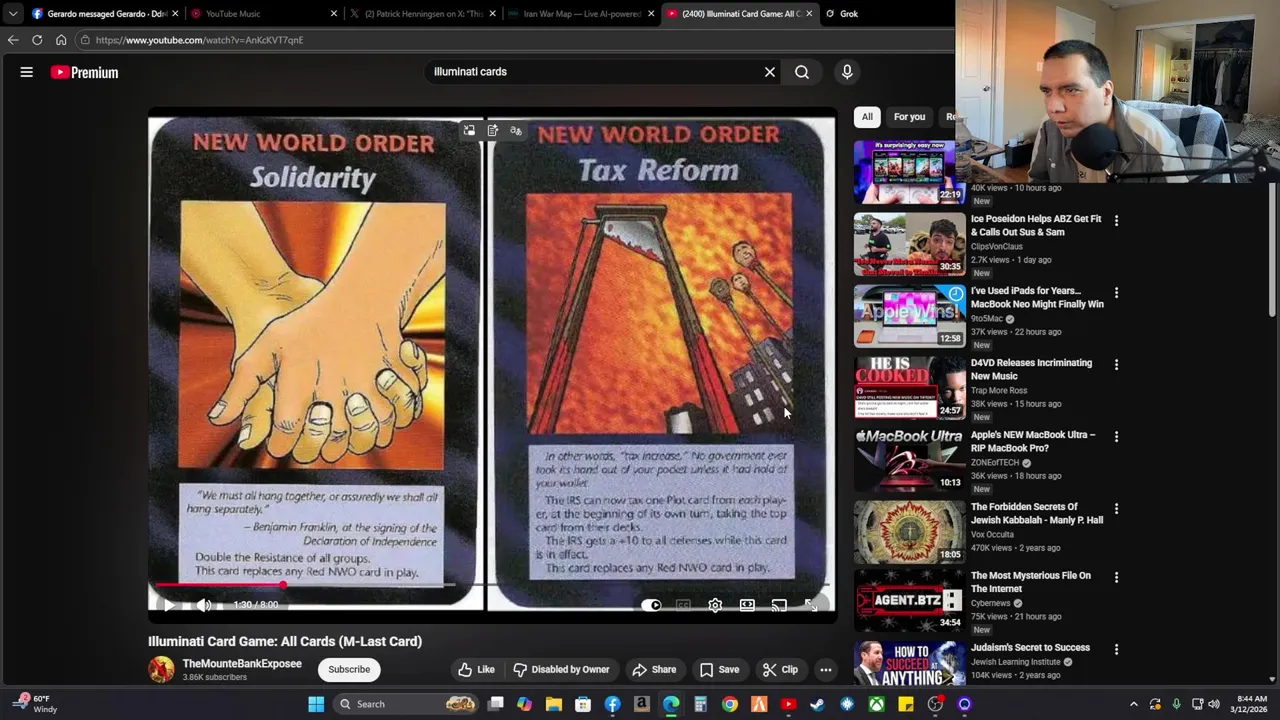The image size is (1280, 720).
Task: Enter full screen mode
Action: [x=811, y=605]
